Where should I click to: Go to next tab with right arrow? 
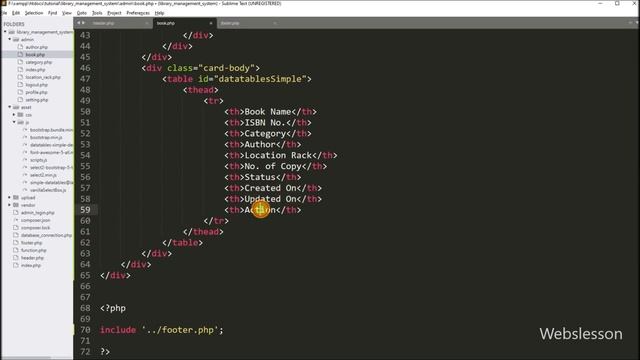pyautogui.click(x=83, y=23)
